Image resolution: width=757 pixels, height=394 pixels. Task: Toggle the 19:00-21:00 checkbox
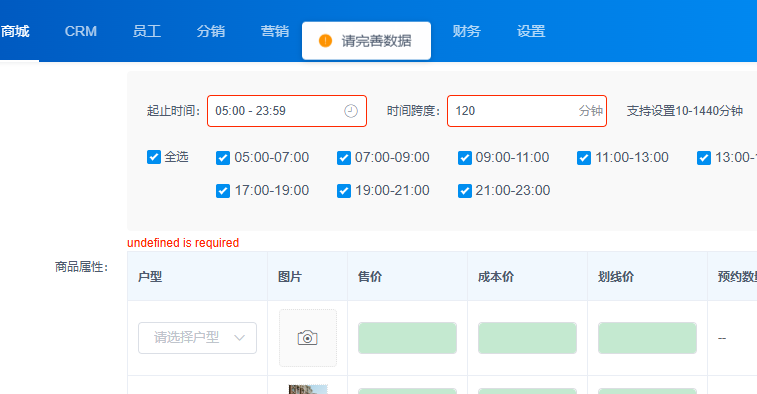click(x=344, y=191)
